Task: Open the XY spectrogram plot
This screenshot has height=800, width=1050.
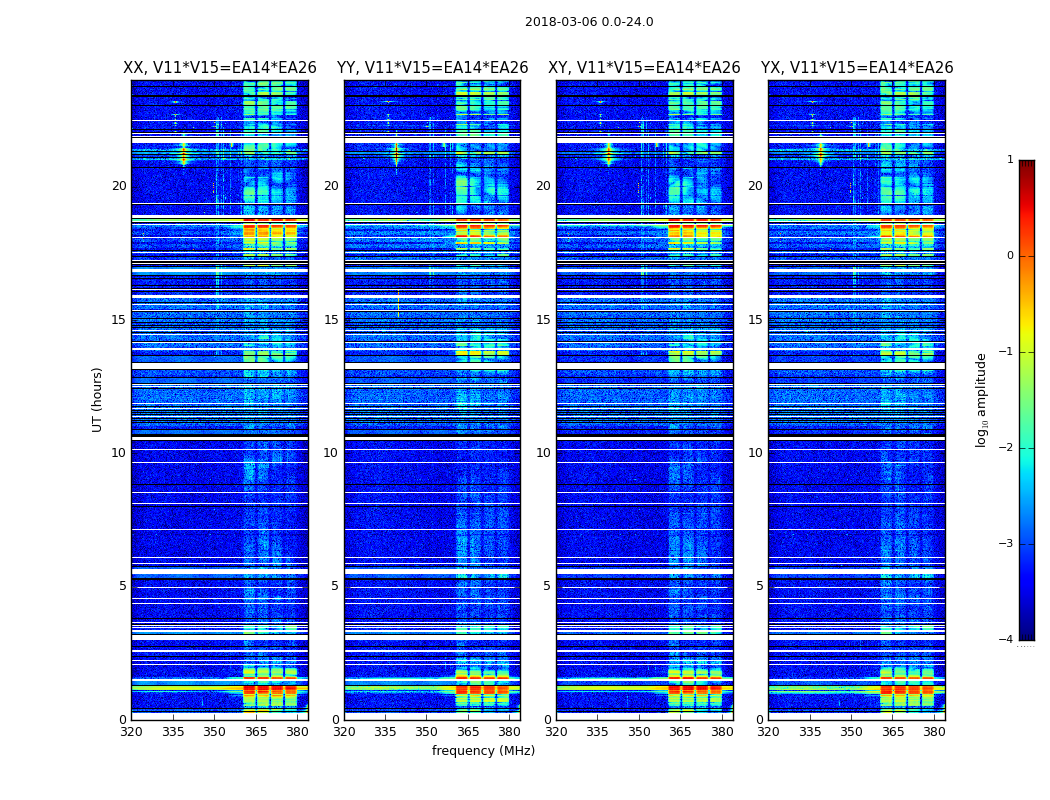Action: pyautogui.click(x=644, y=400)
